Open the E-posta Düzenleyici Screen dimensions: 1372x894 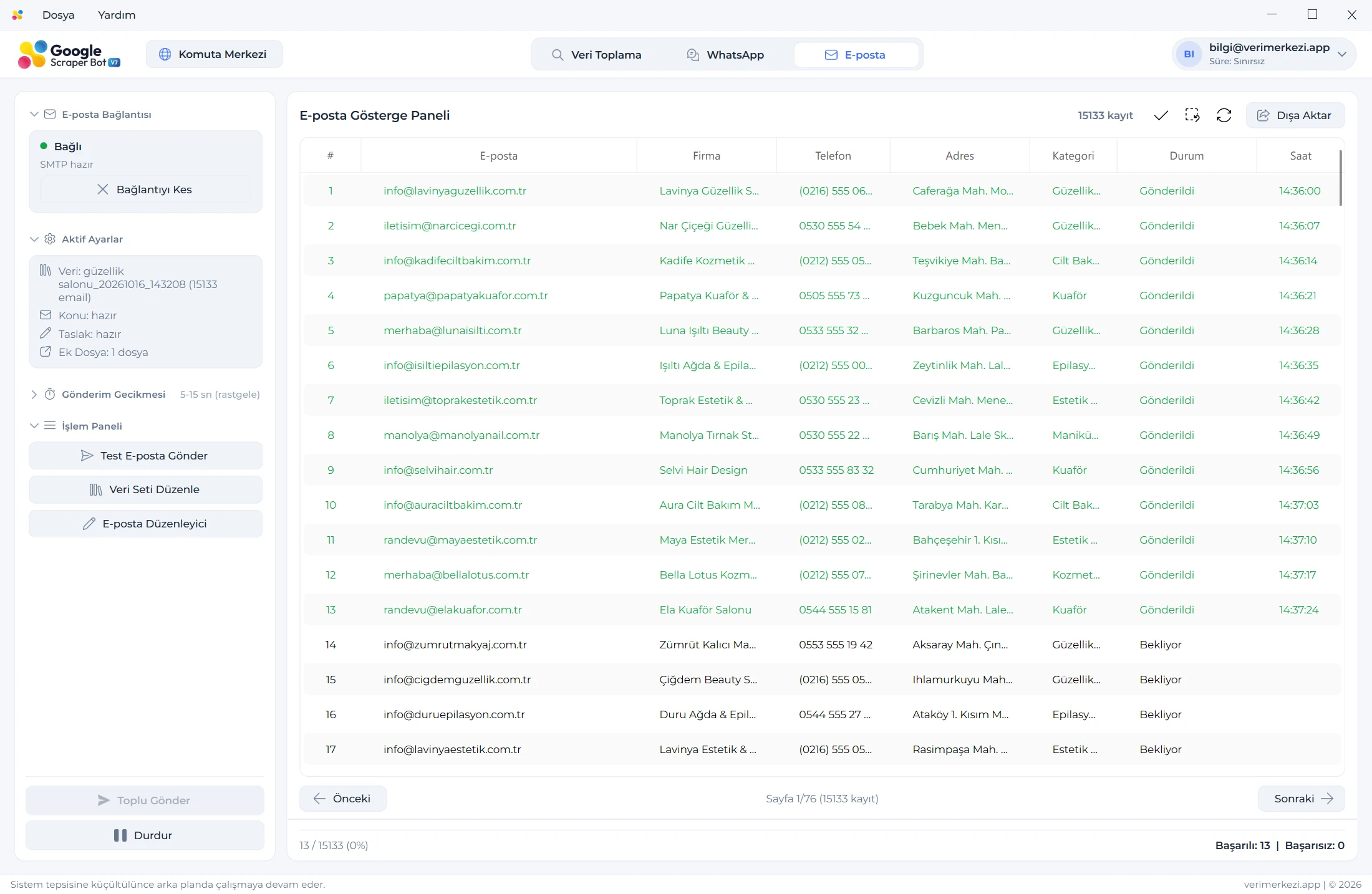145,524
